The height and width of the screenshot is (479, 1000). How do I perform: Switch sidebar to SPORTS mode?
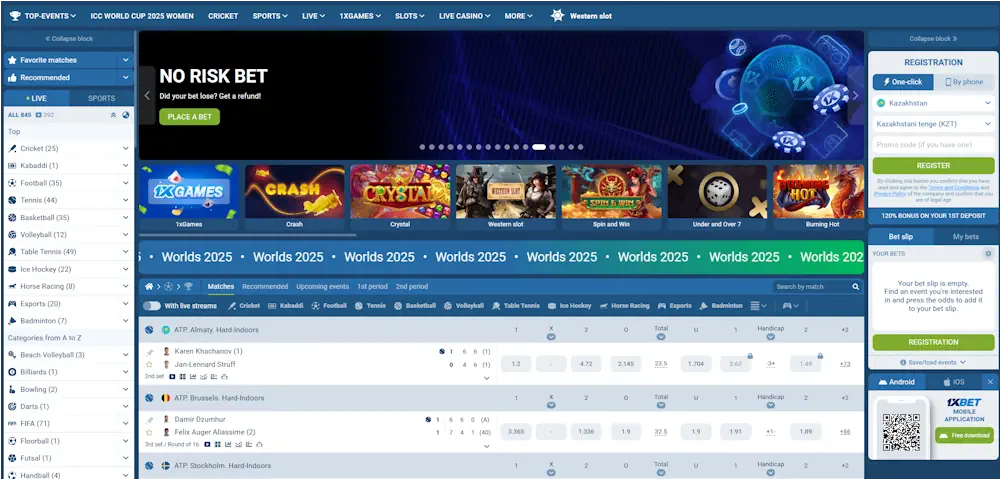(x=101, y=98)
